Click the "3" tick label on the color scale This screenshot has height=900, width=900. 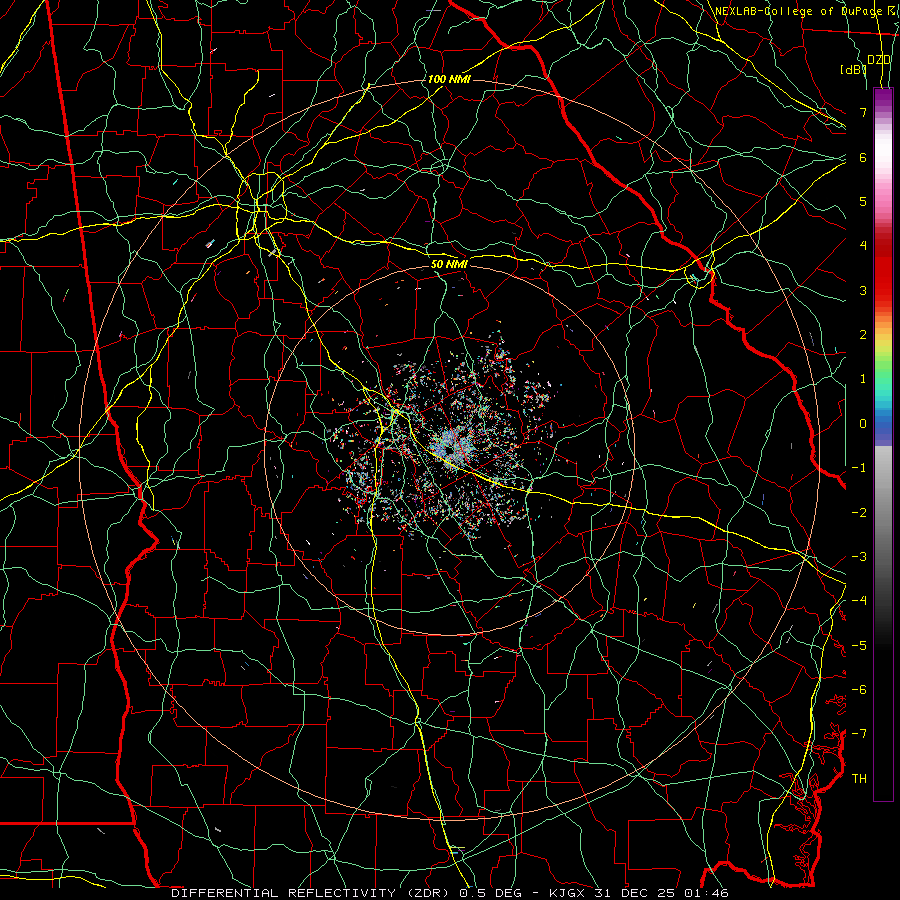coord(863,290)
